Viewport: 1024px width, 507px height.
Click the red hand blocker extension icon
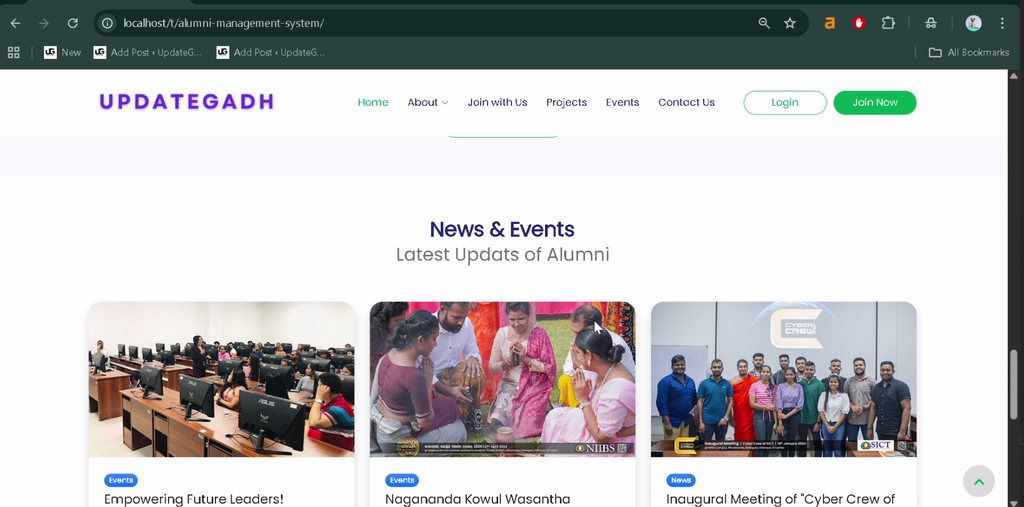pyautogui.click(x=859, y=23)
